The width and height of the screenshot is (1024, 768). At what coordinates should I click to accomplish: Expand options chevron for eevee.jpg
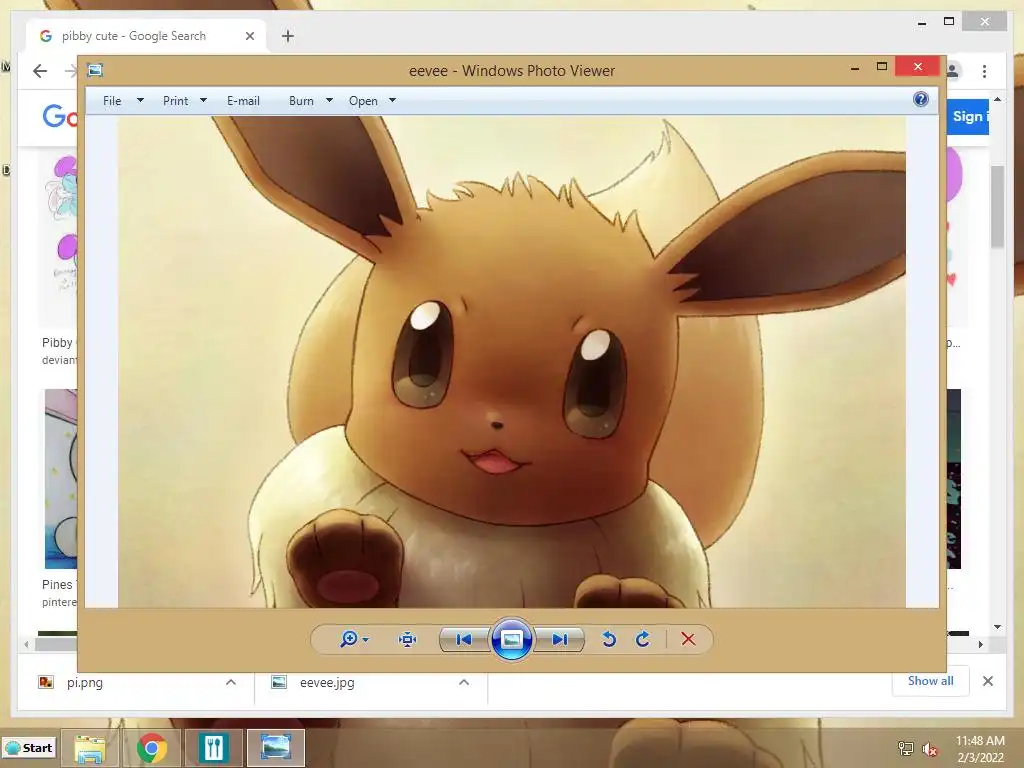coord(464,682)
